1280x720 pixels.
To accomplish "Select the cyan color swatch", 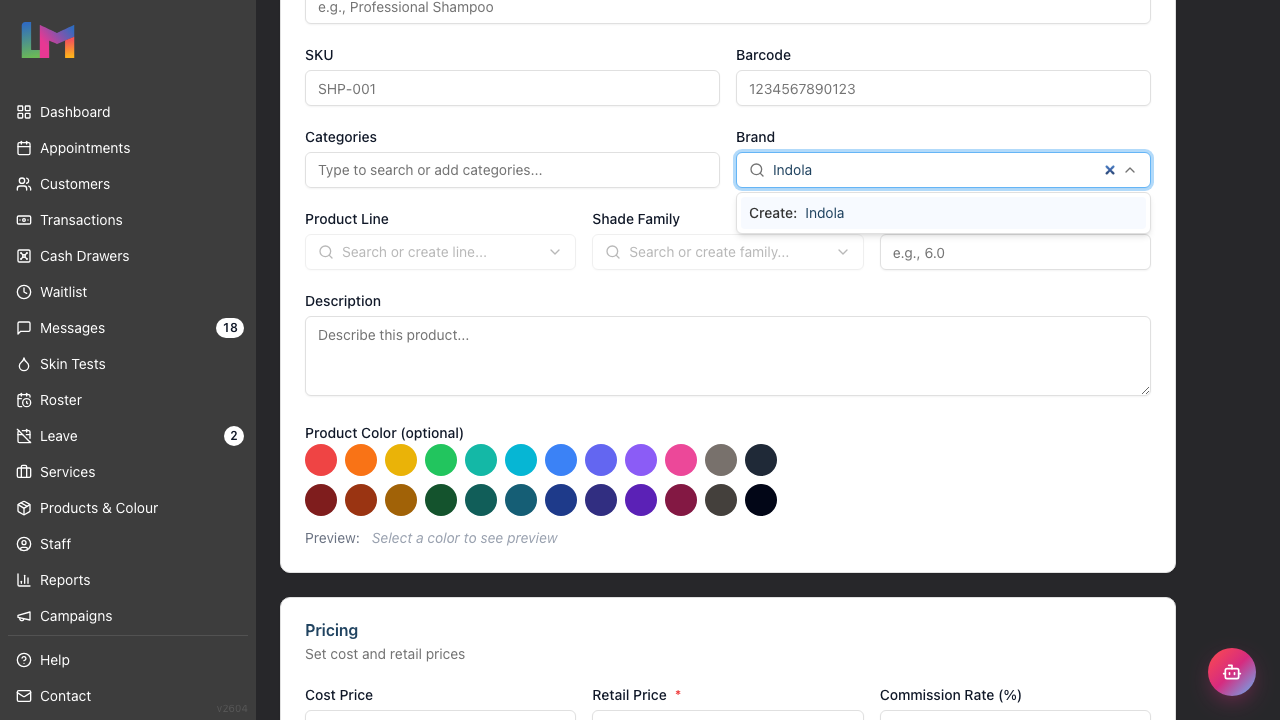I will [521, 460].
